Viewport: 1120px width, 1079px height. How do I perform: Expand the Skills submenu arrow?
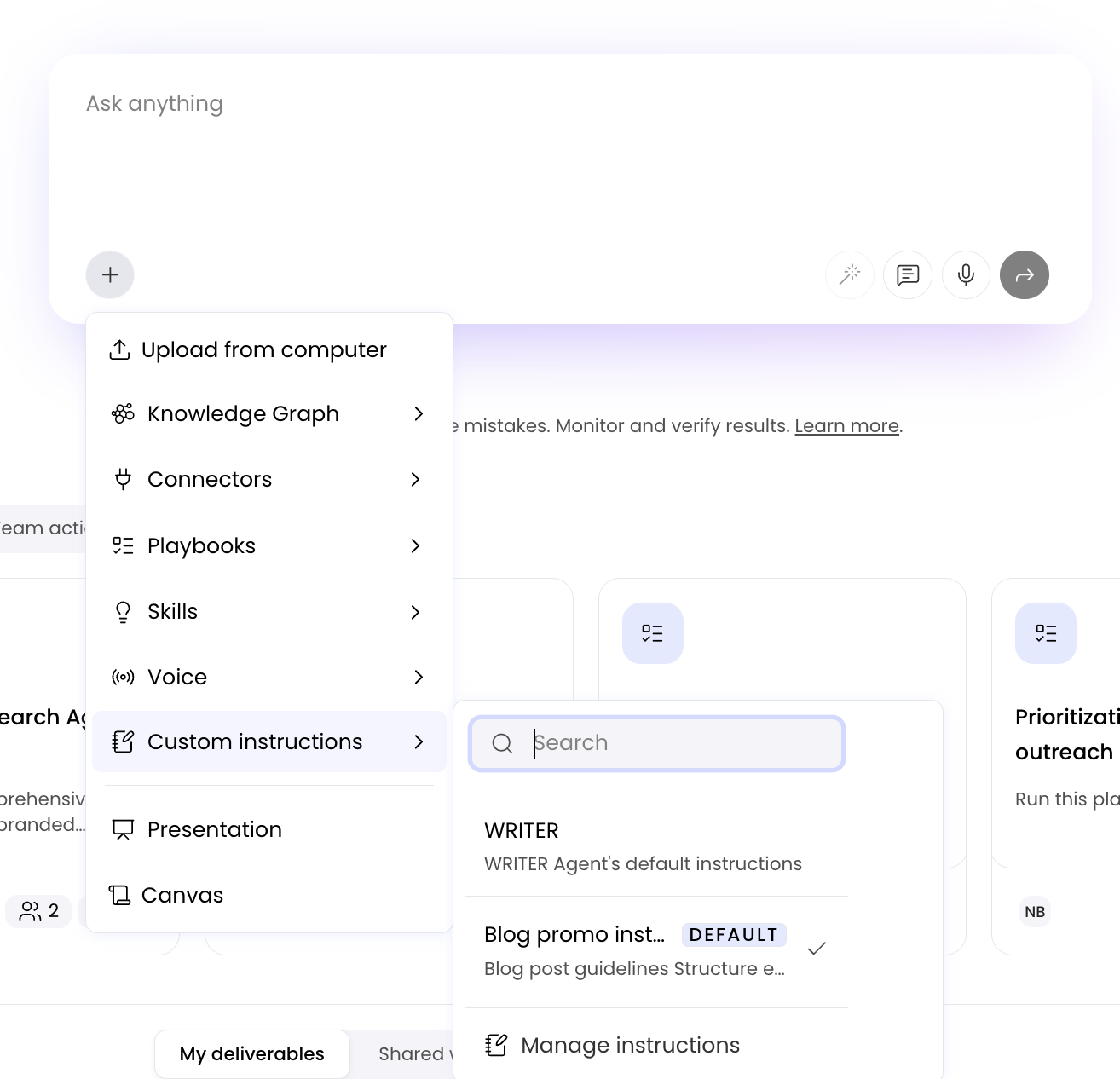point(416,612)
